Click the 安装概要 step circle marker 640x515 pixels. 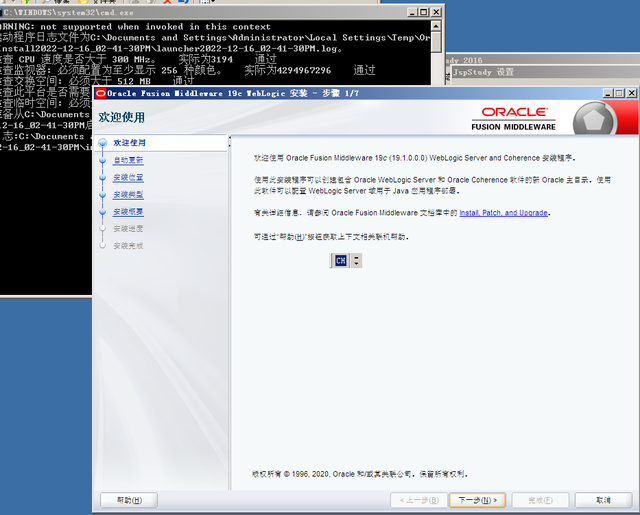coord(102,212)
